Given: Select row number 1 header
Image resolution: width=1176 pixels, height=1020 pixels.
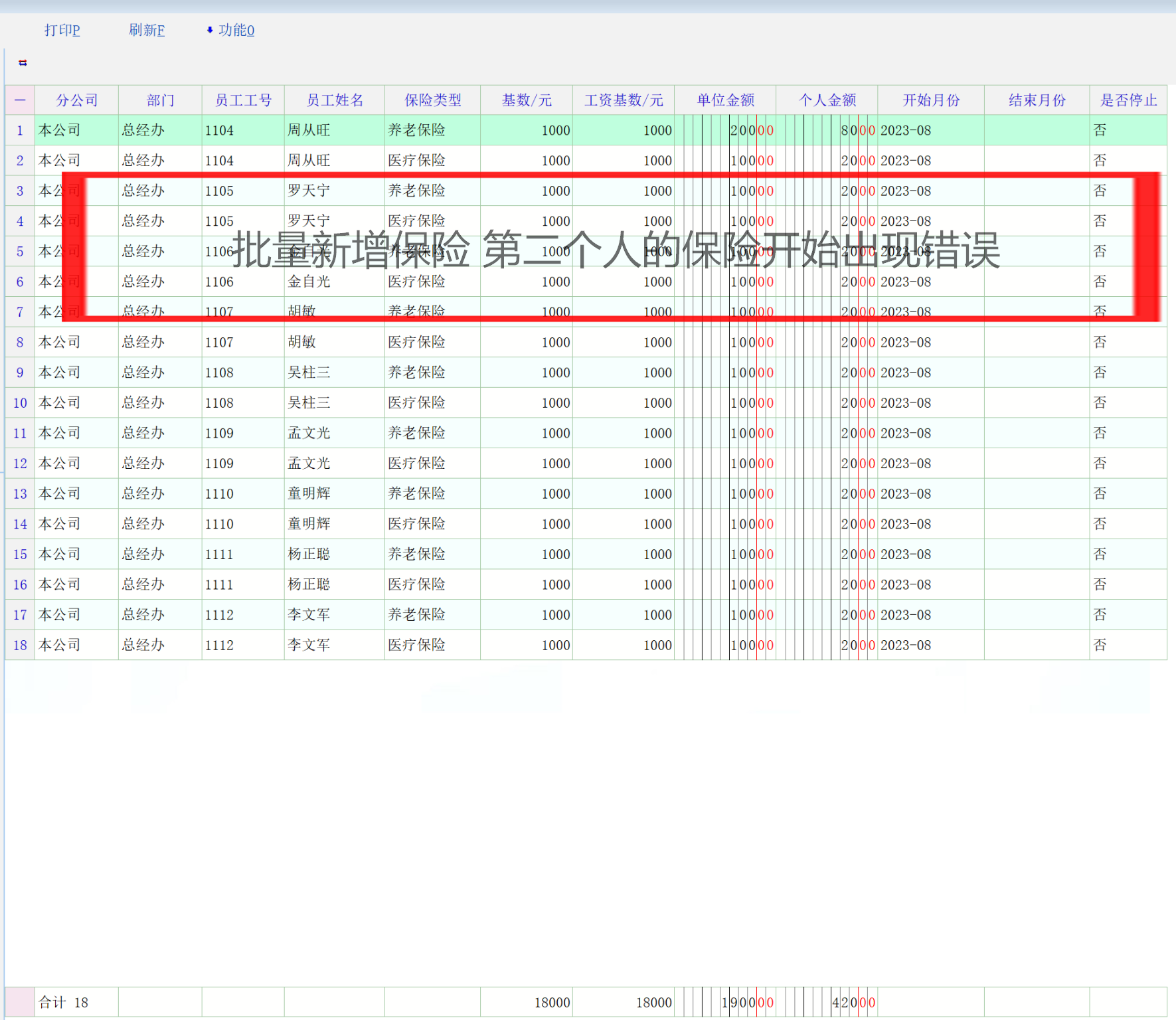Looking at the screenshot, I should point(20,130).
